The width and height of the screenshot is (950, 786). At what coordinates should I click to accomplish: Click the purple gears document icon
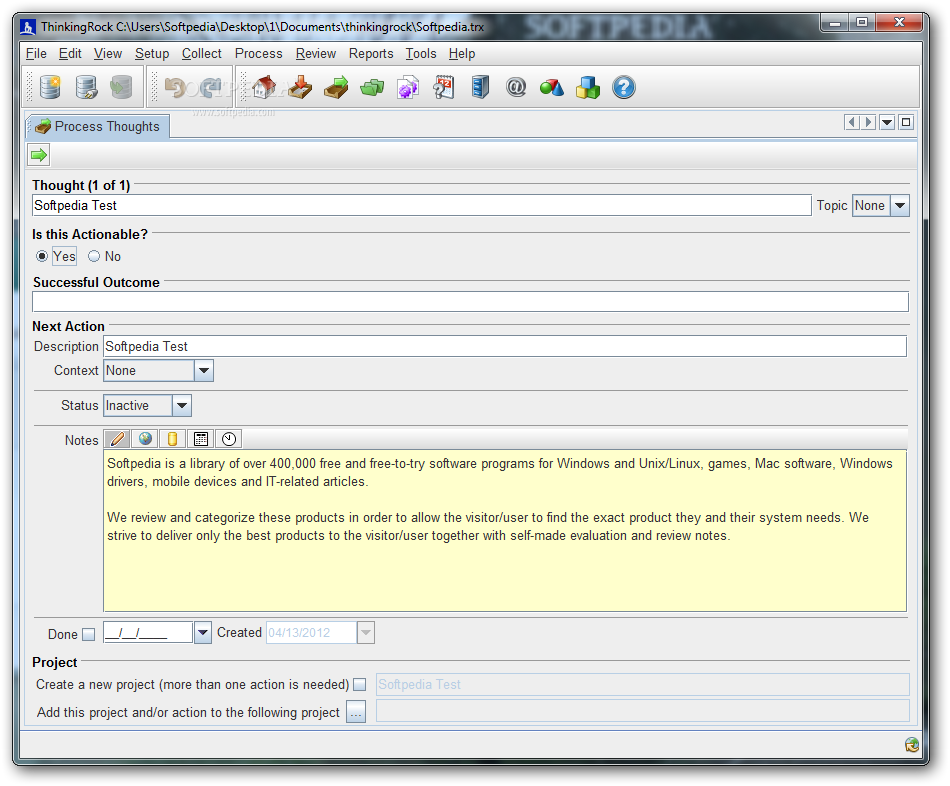tap(408, 87)
